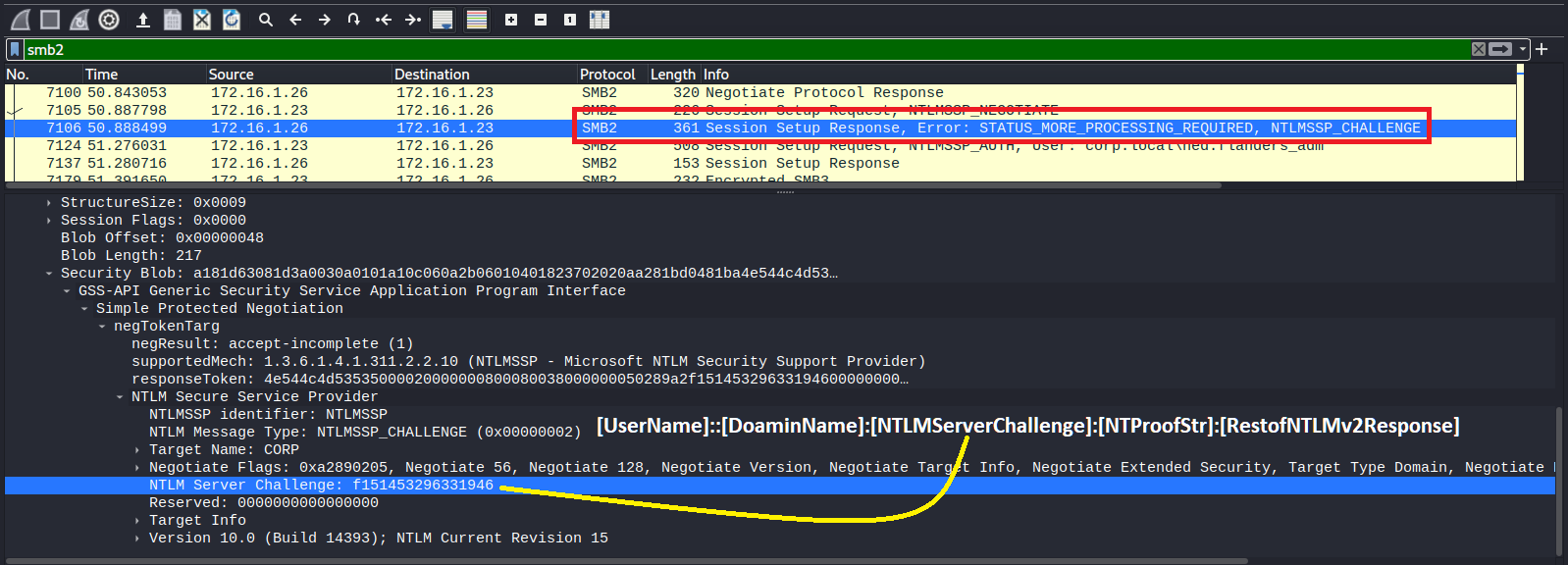Toggle packet colorization rules
Screen dimensions: 1568x565
(x=477, y=20)
